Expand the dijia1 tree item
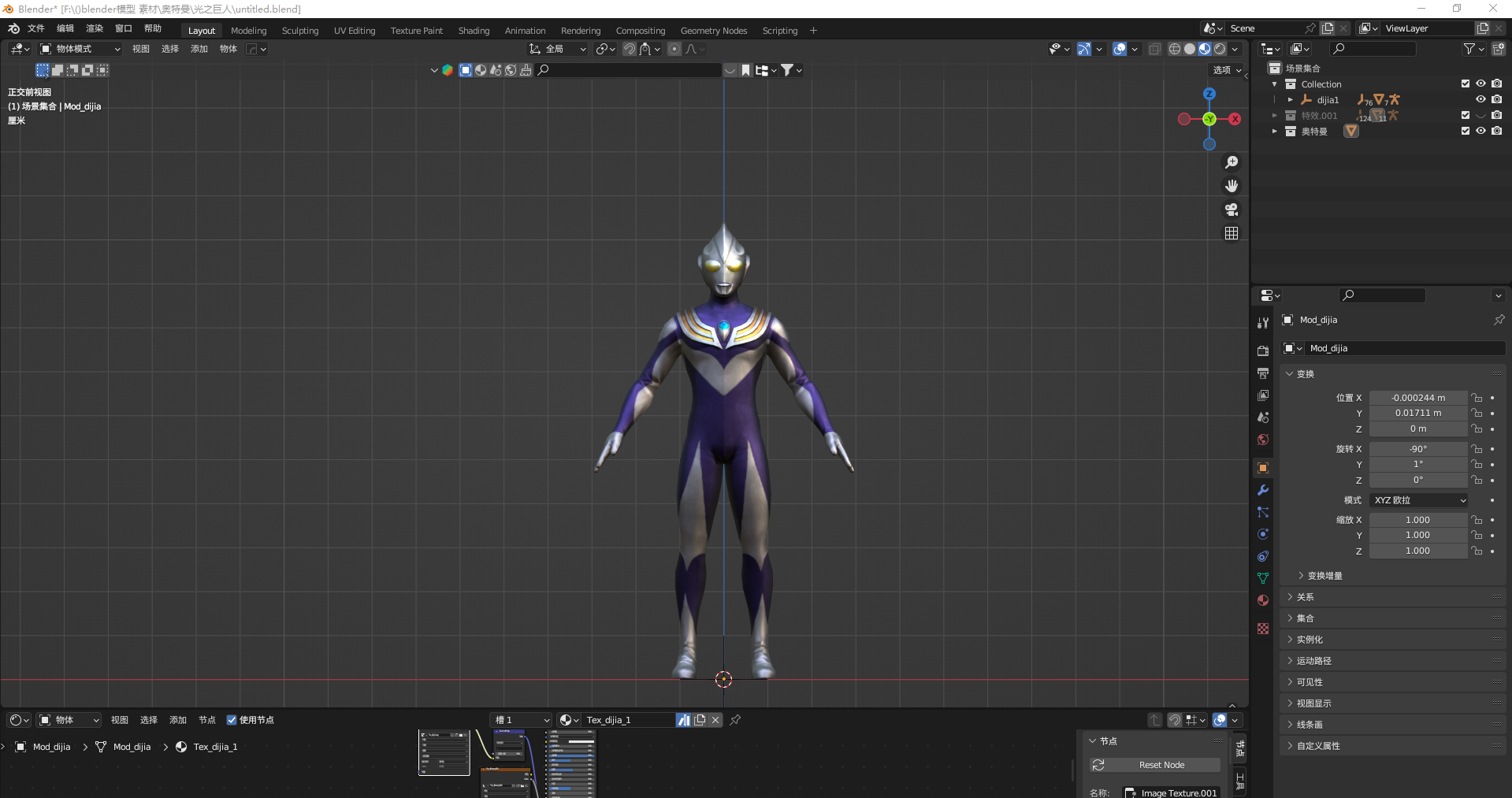The width and height of the screenshot is (1512, 798). pos(1290,100)
